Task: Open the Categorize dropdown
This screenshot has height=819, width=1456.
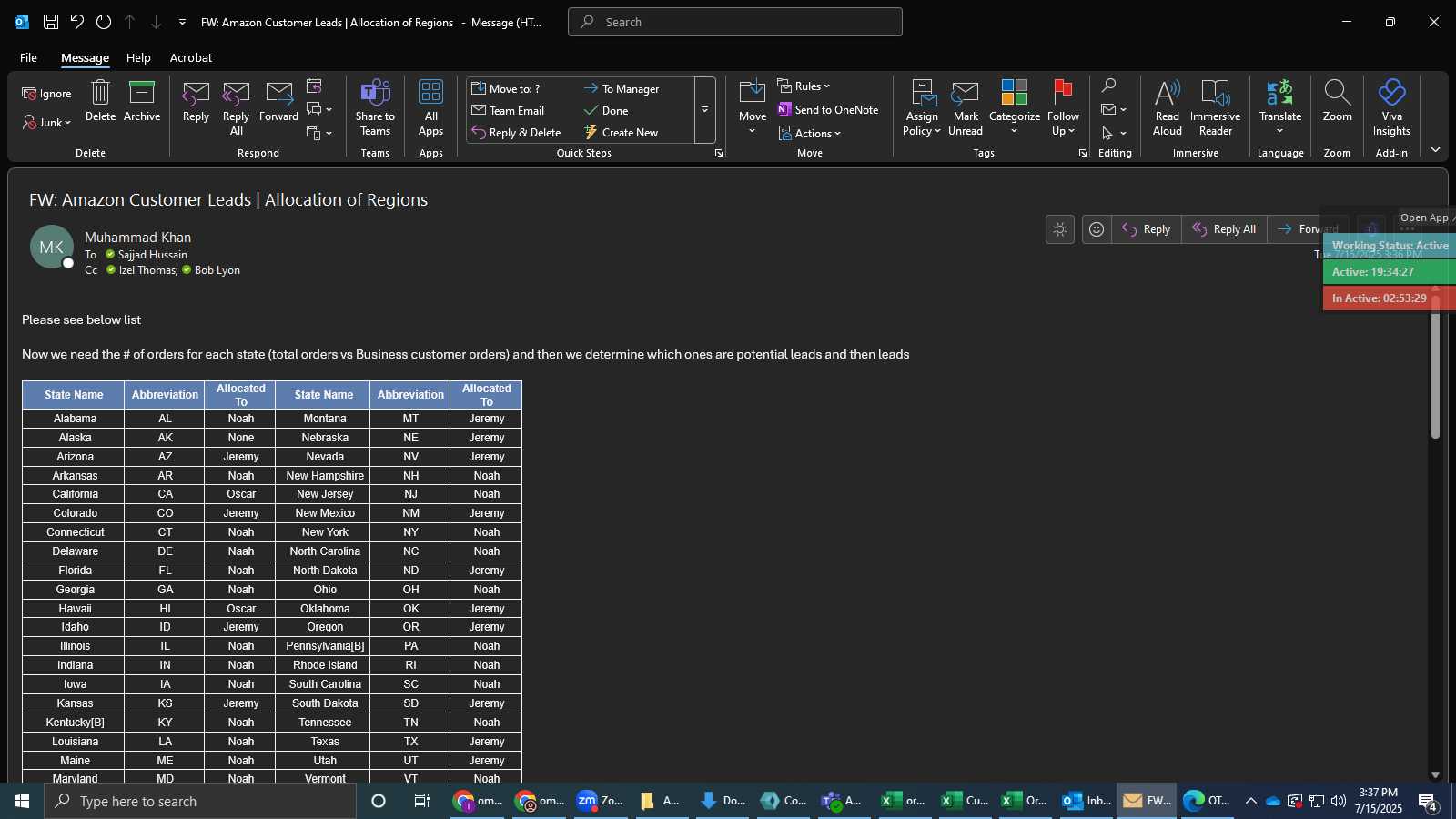Action: tap(1014, 107)
